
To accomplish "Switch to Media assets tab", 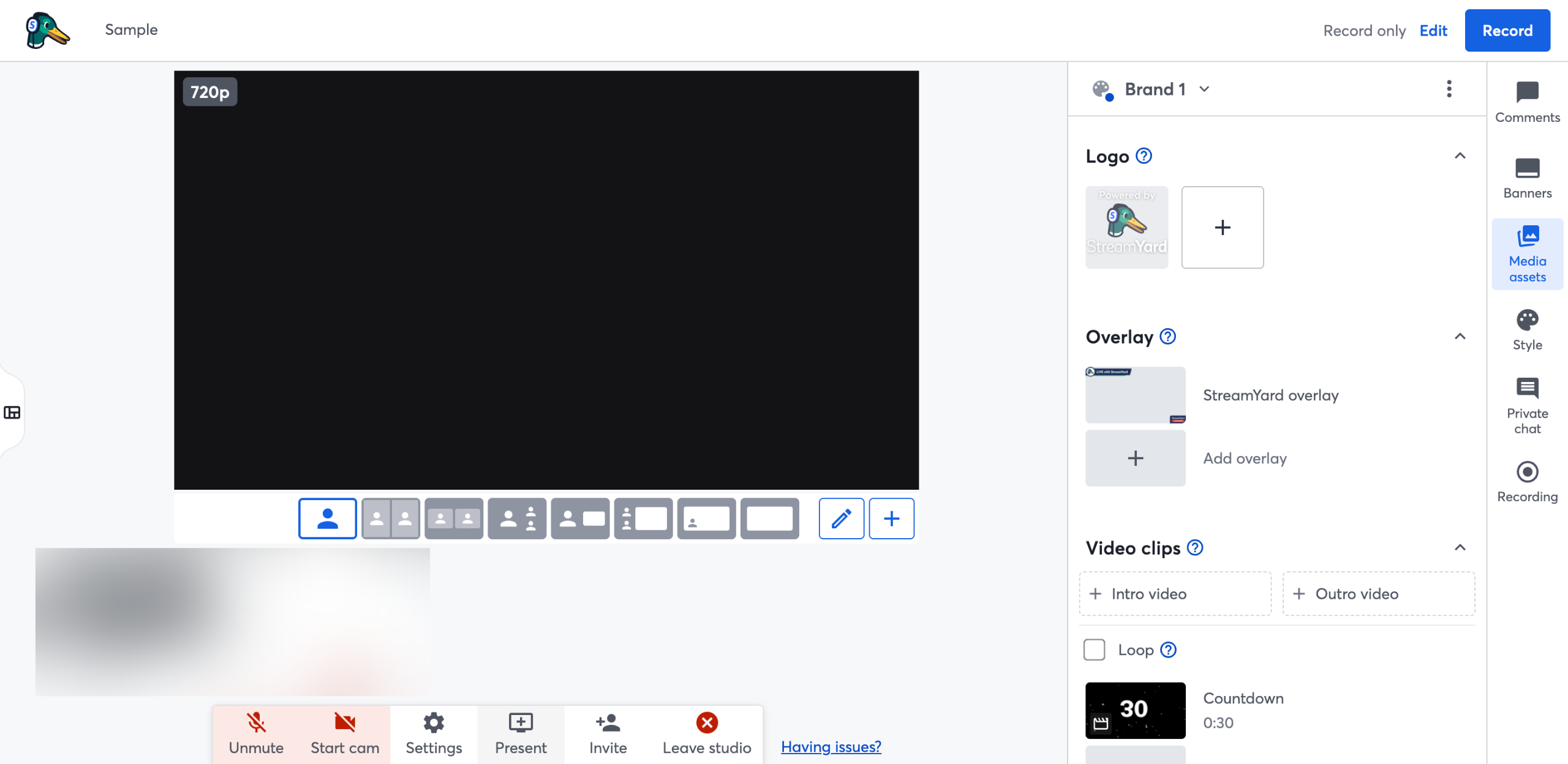I will pos(1527,254).
